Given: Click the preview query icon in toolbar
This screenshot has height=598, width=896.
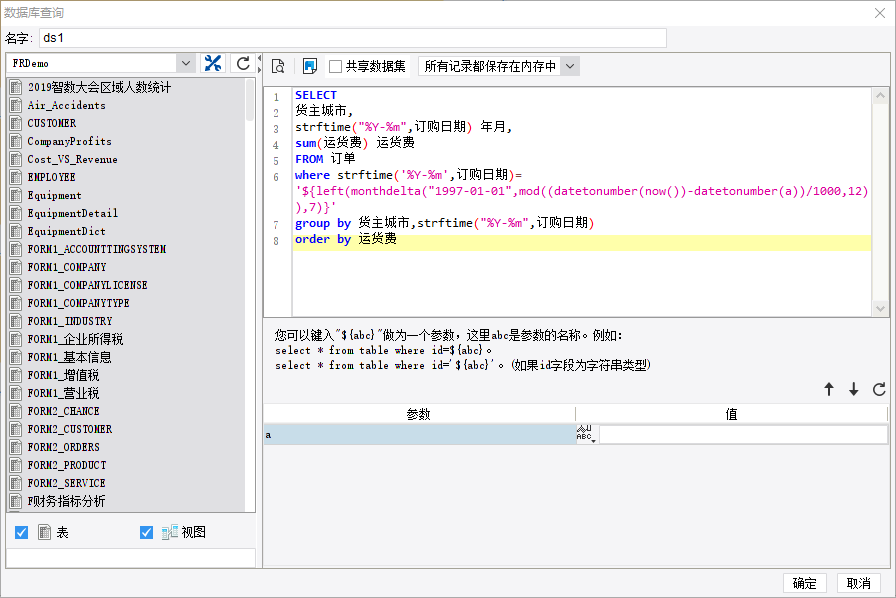Looking at the screenshot, I should tap(278, 66).
